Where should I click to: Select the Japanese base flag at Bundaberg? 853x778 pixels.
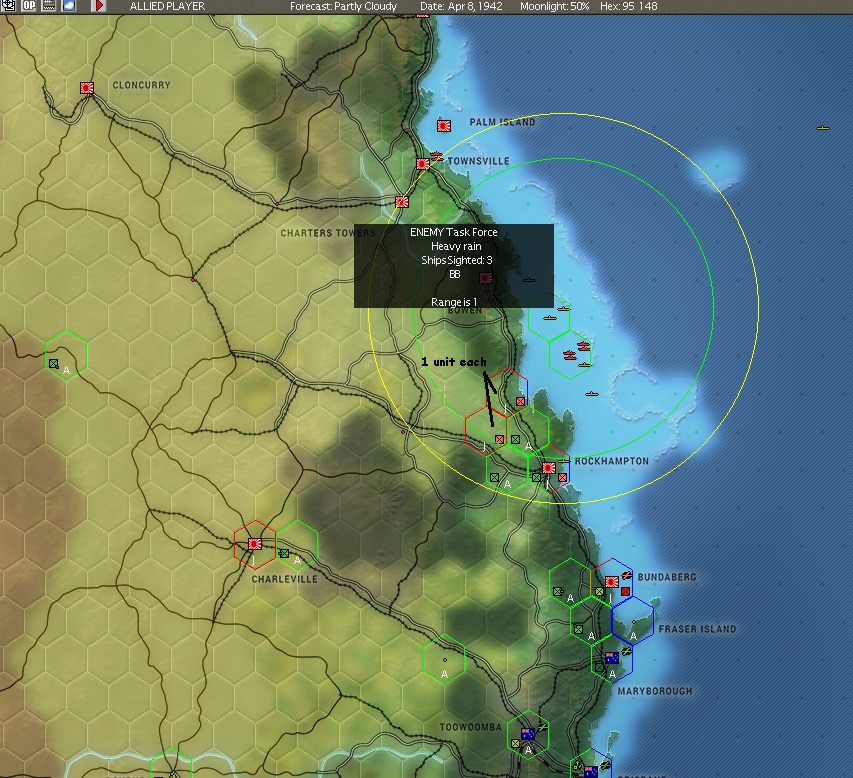click(x=611, y=582)
